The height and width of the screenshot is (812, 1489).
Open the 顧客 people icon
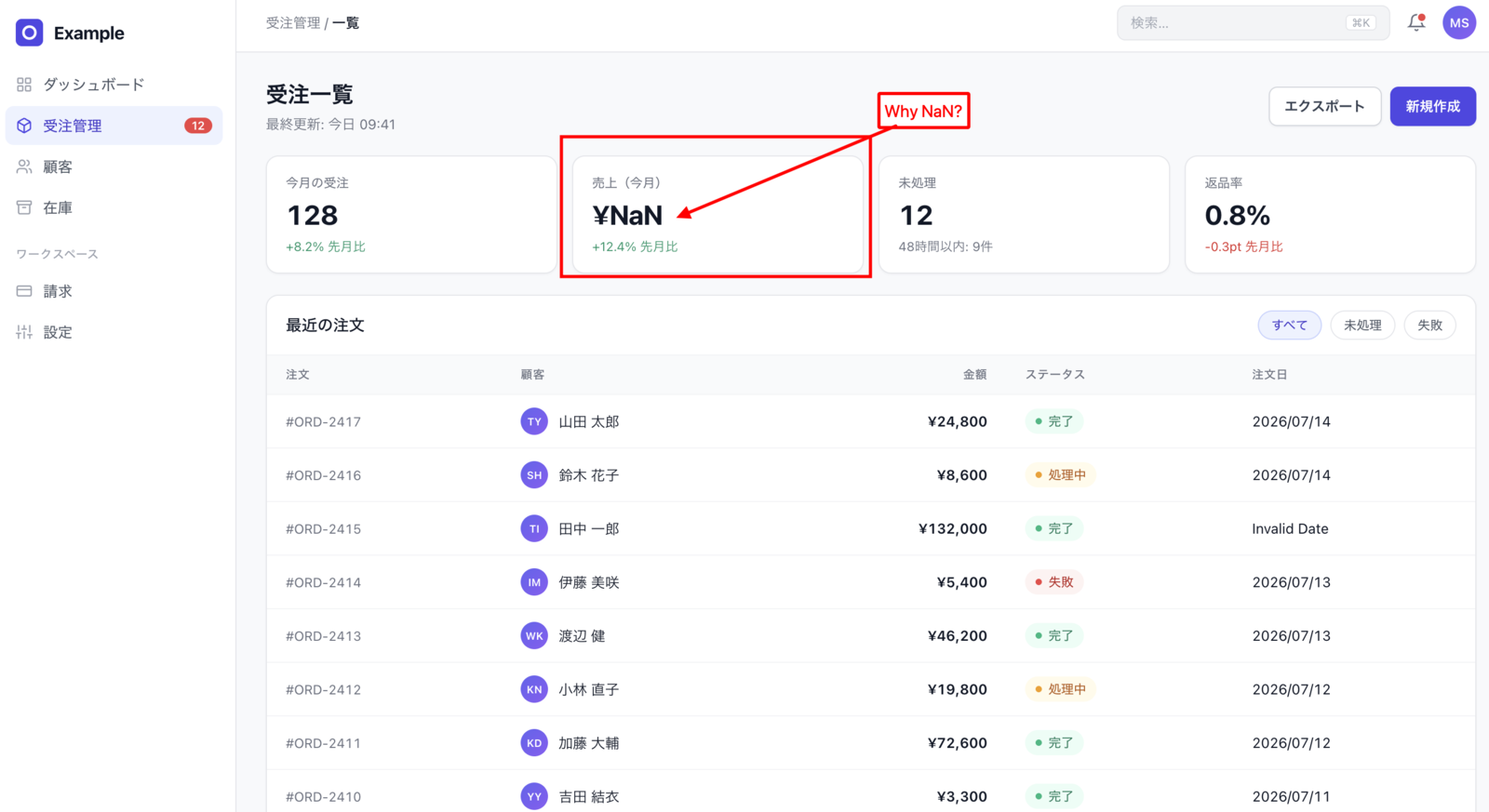(24, 166)
